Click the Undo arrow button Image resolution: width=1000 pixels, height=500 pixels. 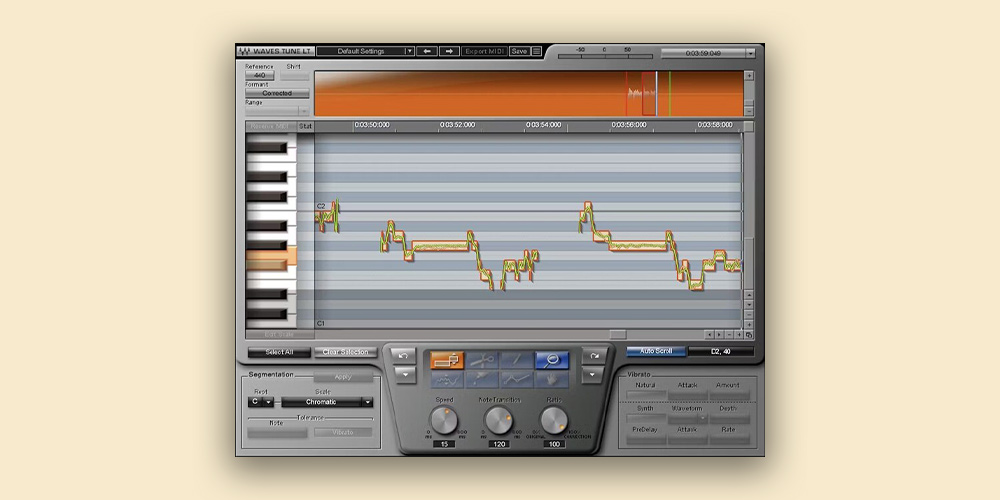(404, 356)
